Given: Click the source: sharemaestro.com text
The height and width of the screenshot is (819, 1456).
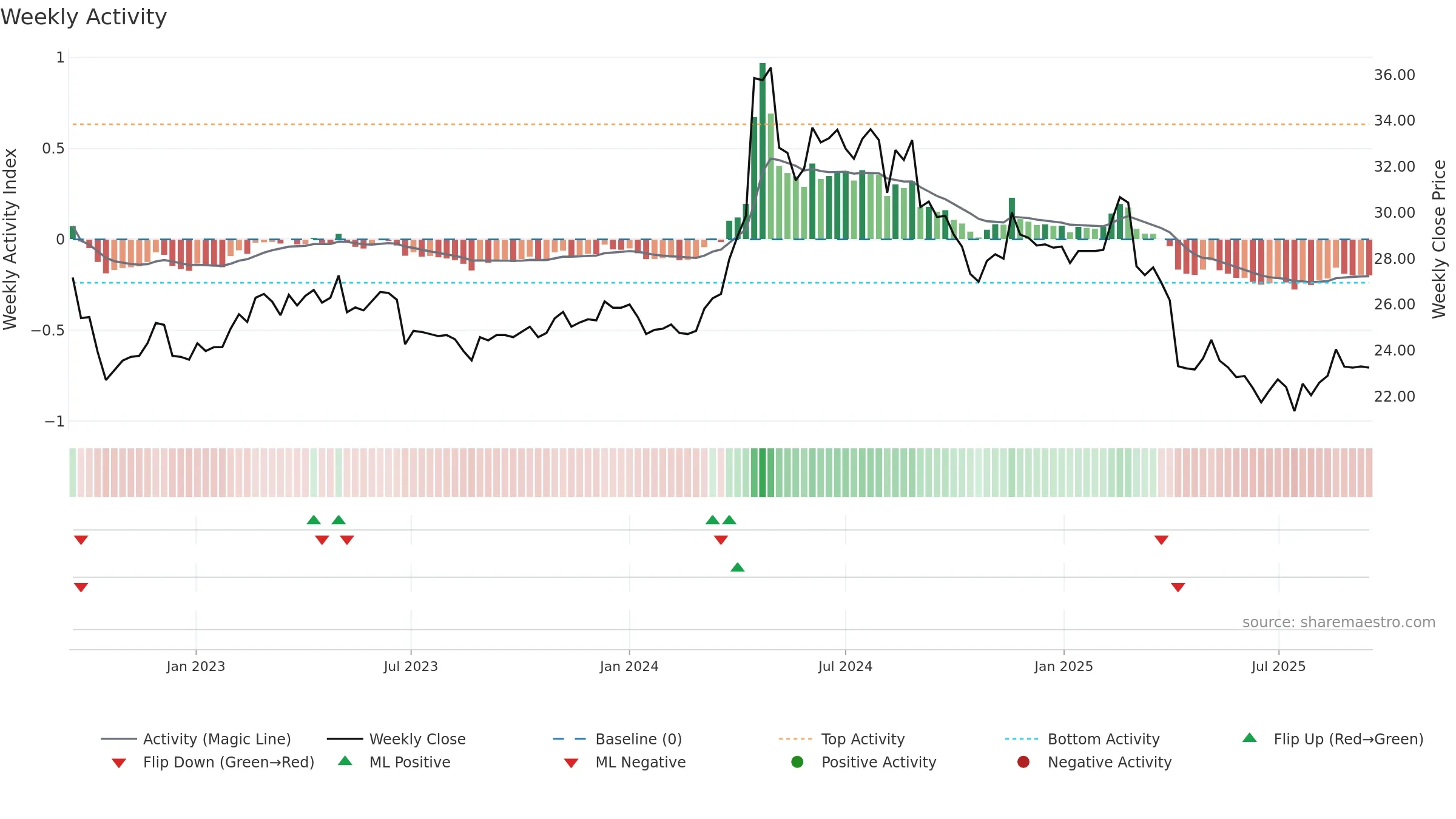Looking at the screenshot, I should click(1339, 622).
